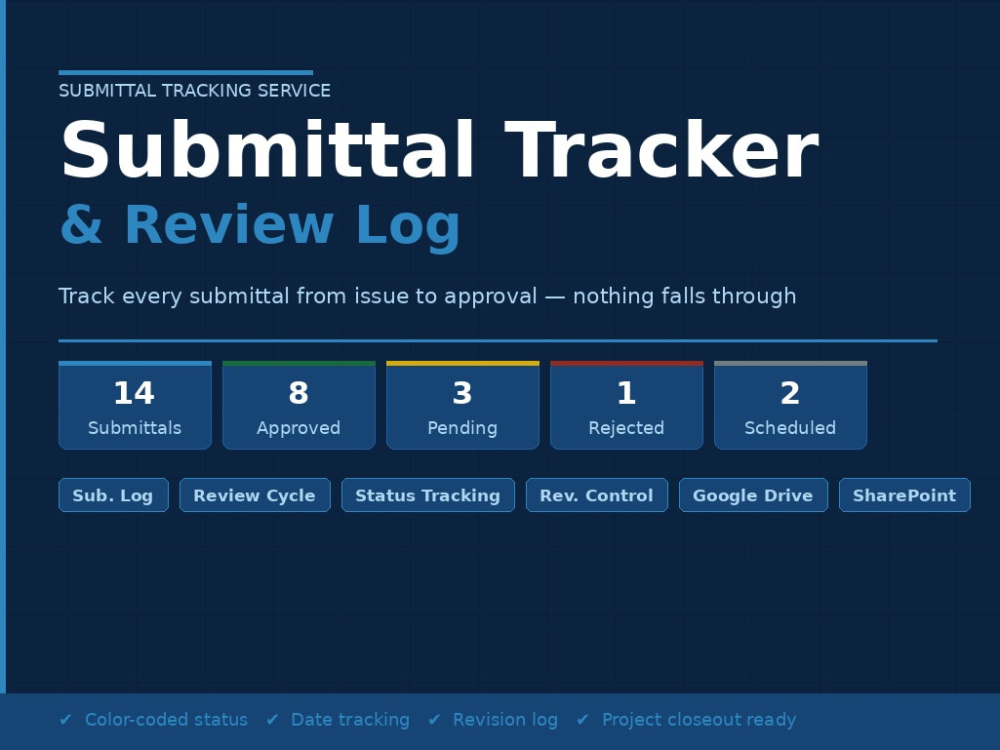The image size is (1000, 750).
Task: Click the checkmark before Project closeout ready
Action: 582,720
